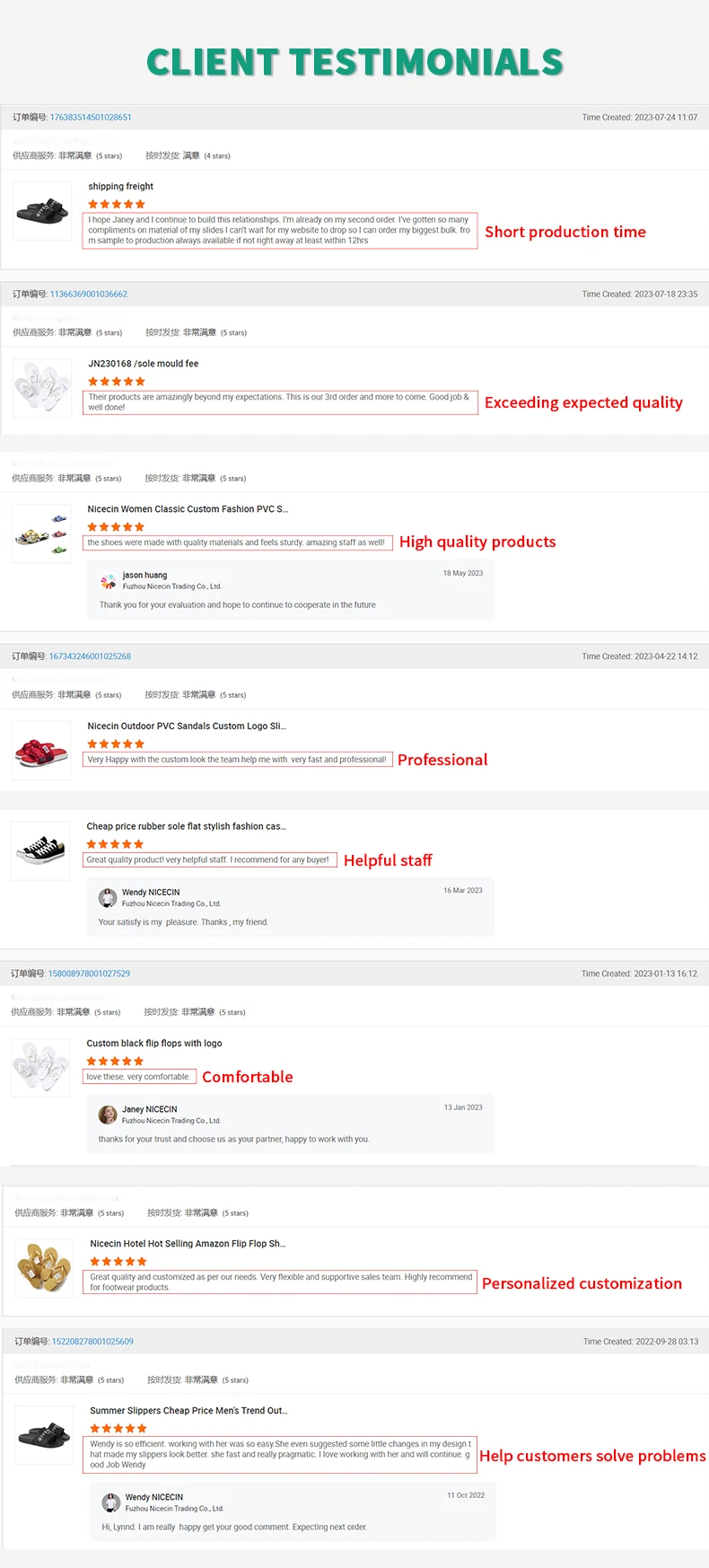This screenshot has width=709, height=1568.
Task: Click the Custom black flip flops with logo title
Action: pyautogui.click(x=154, y=1044)
